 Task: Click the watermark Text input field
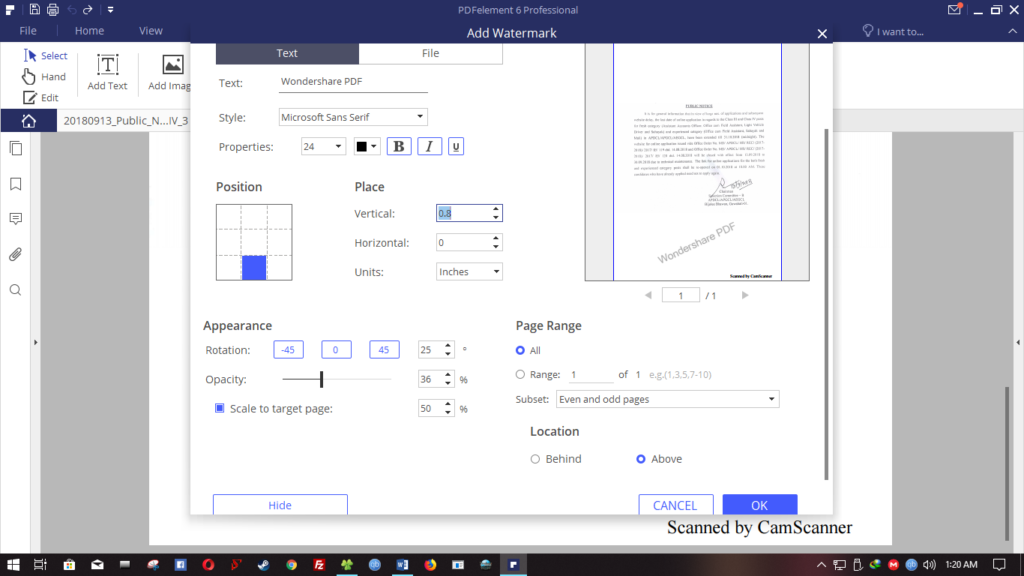tap(353, 82)
